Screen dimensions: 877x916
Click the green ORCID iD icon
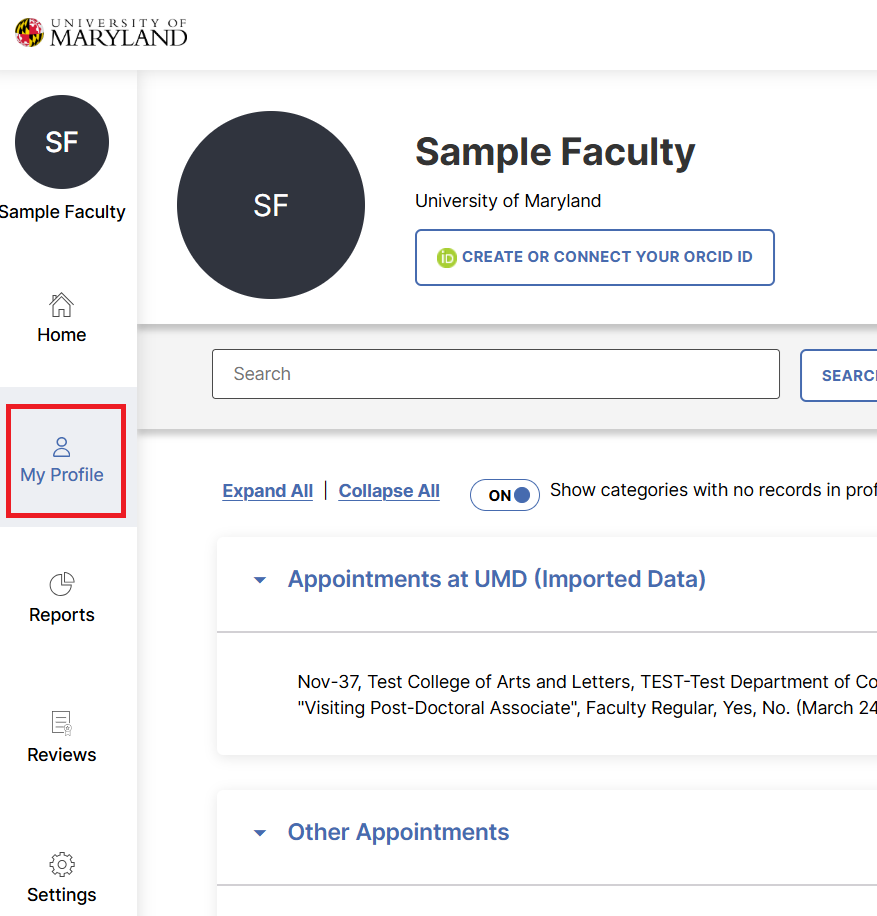[x=446, y=258]
